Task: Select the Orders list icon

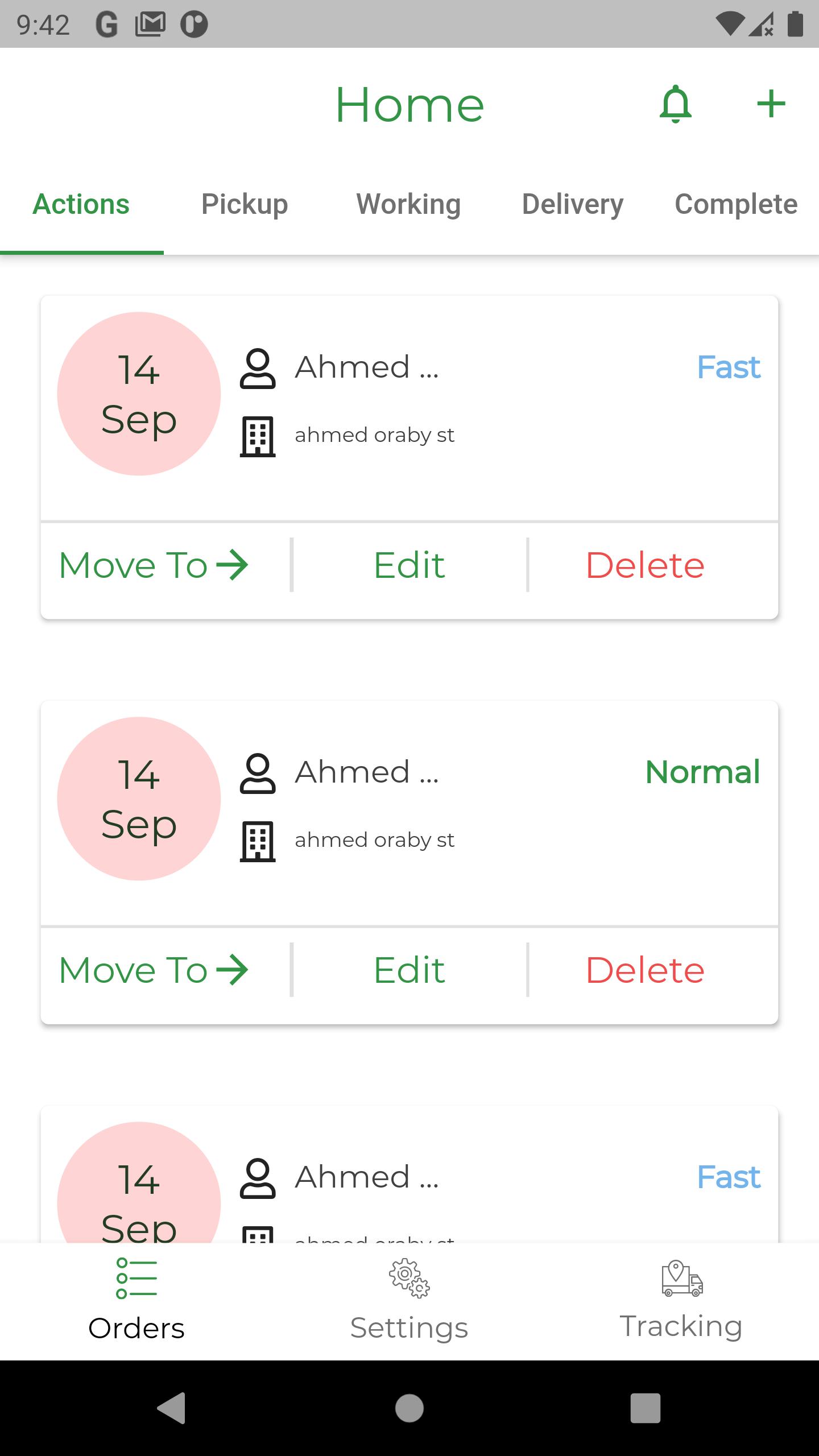Action: point(136,1278)
